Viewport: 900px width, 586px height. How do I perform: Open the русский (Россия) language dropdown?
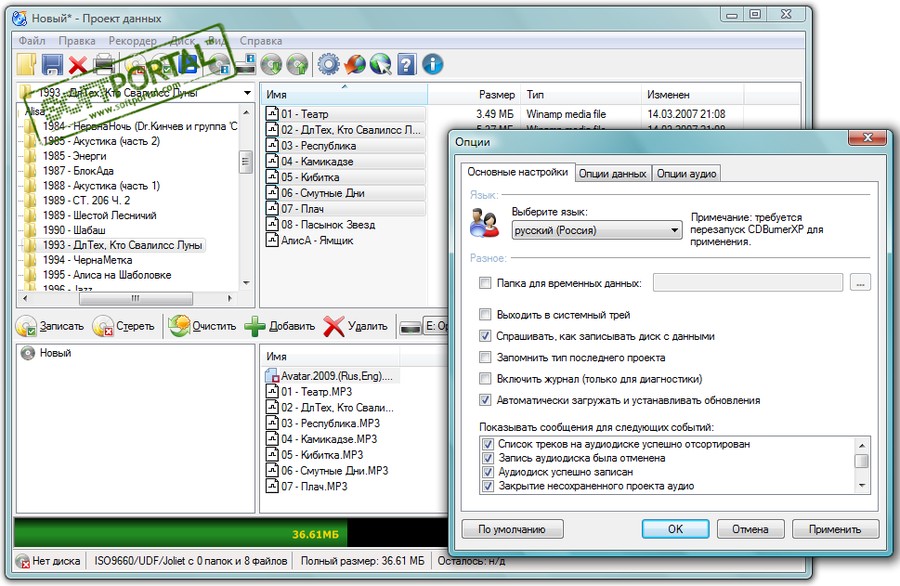(x=597, y=230)
